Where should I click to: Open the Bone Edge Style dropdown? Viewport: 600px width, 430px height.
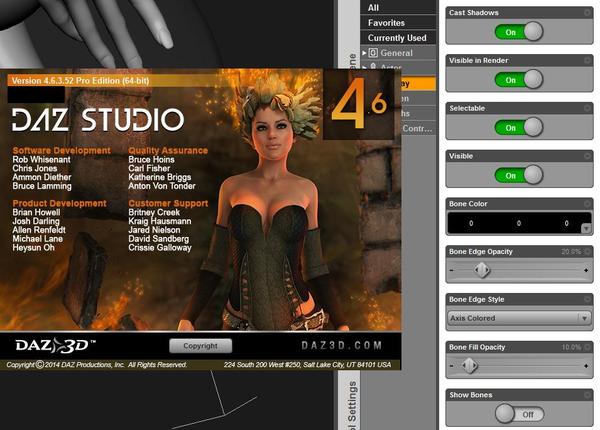pyautogui.click(x=519, y=318)
